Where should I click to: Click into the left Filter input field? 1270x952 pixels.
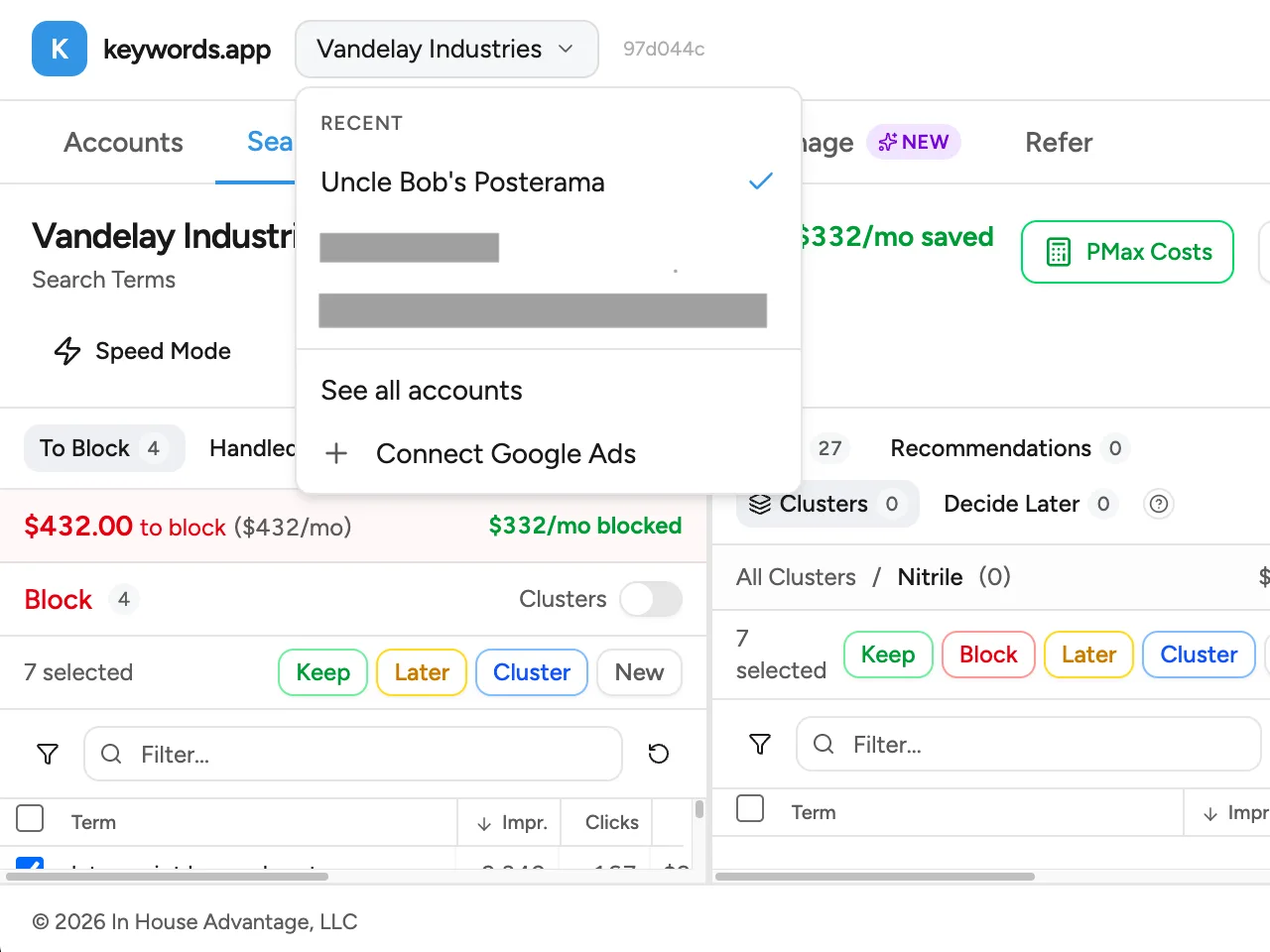coord(353,755)
